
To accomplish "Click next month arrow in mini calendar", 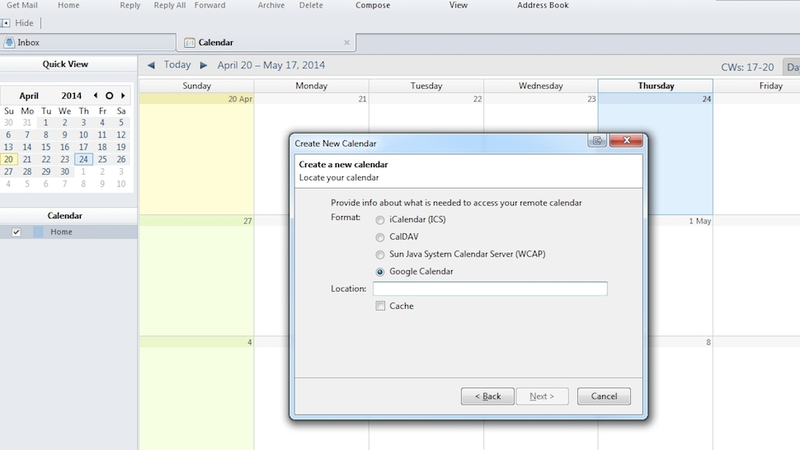I will [123, 95].
